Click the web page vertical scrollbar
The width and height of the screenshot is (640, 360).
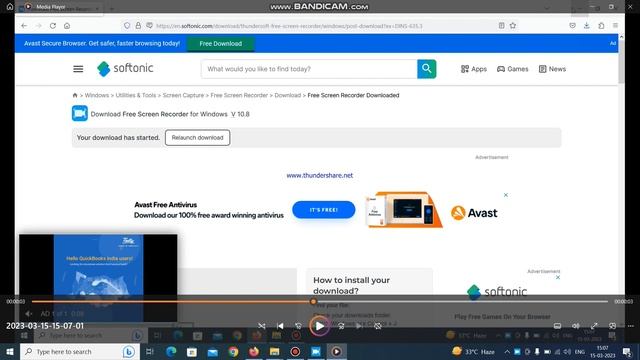pos(621,61)
